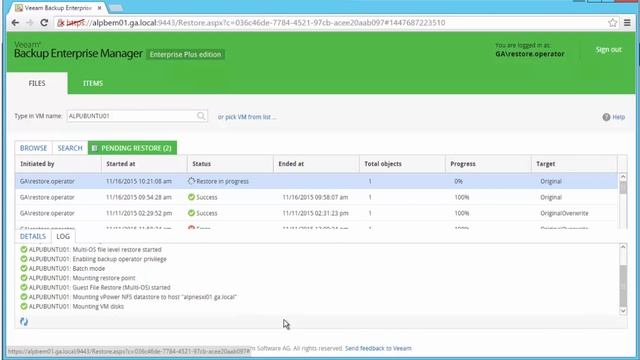Viewport: 640px width, 360px height.
Task: Sort by the Started at column header
Action: click(x=144, y=164)
